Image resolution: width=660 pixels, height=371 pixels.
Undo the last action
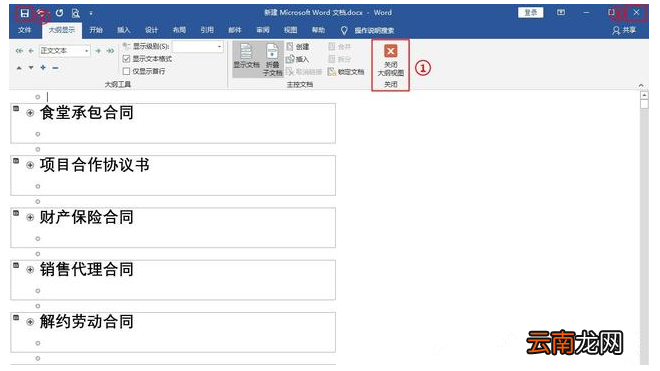point(41,13)
